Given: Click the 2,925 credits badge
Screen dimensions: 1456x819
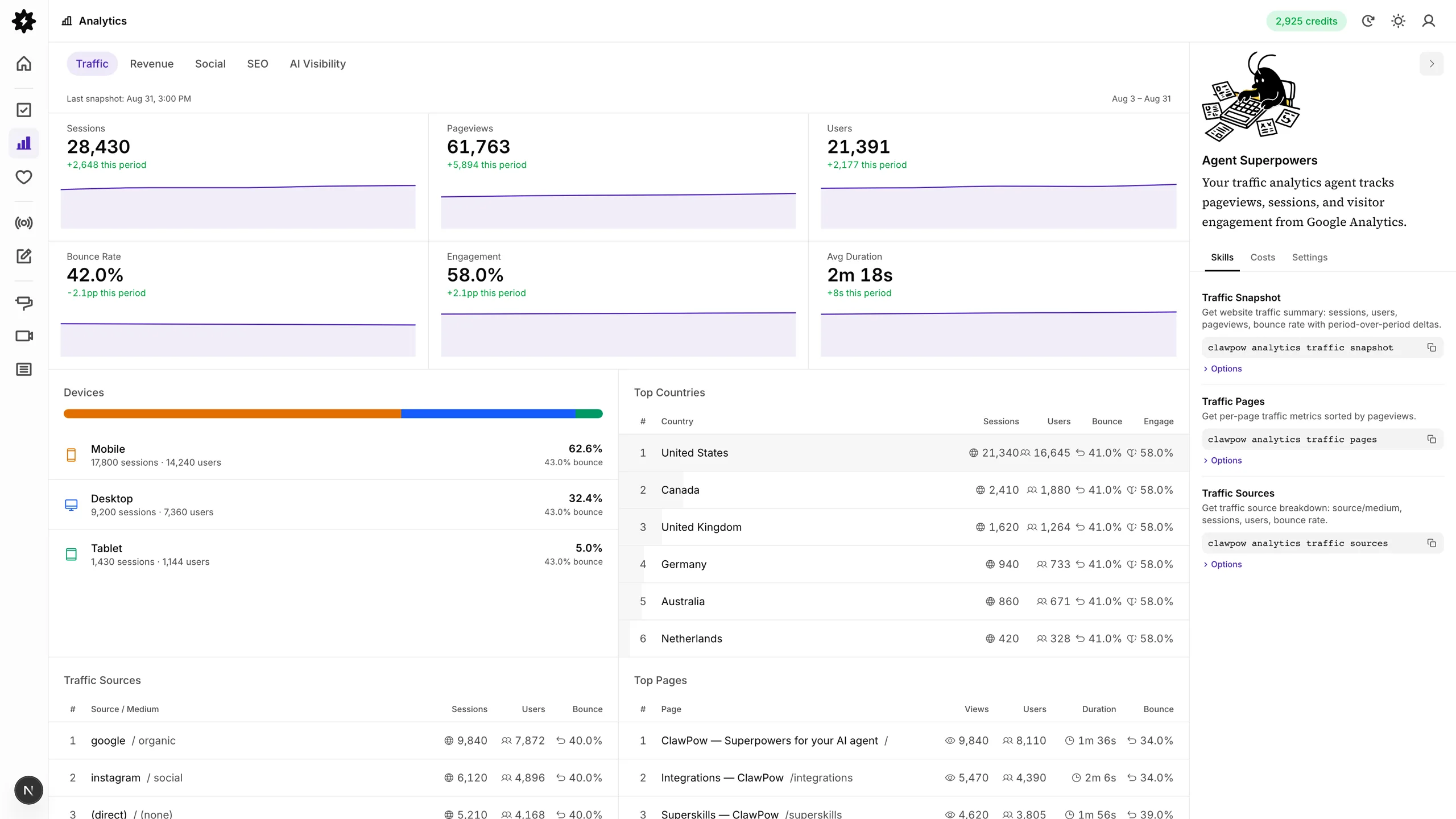Looking at the screenshot, I should tap(1306, 21).
